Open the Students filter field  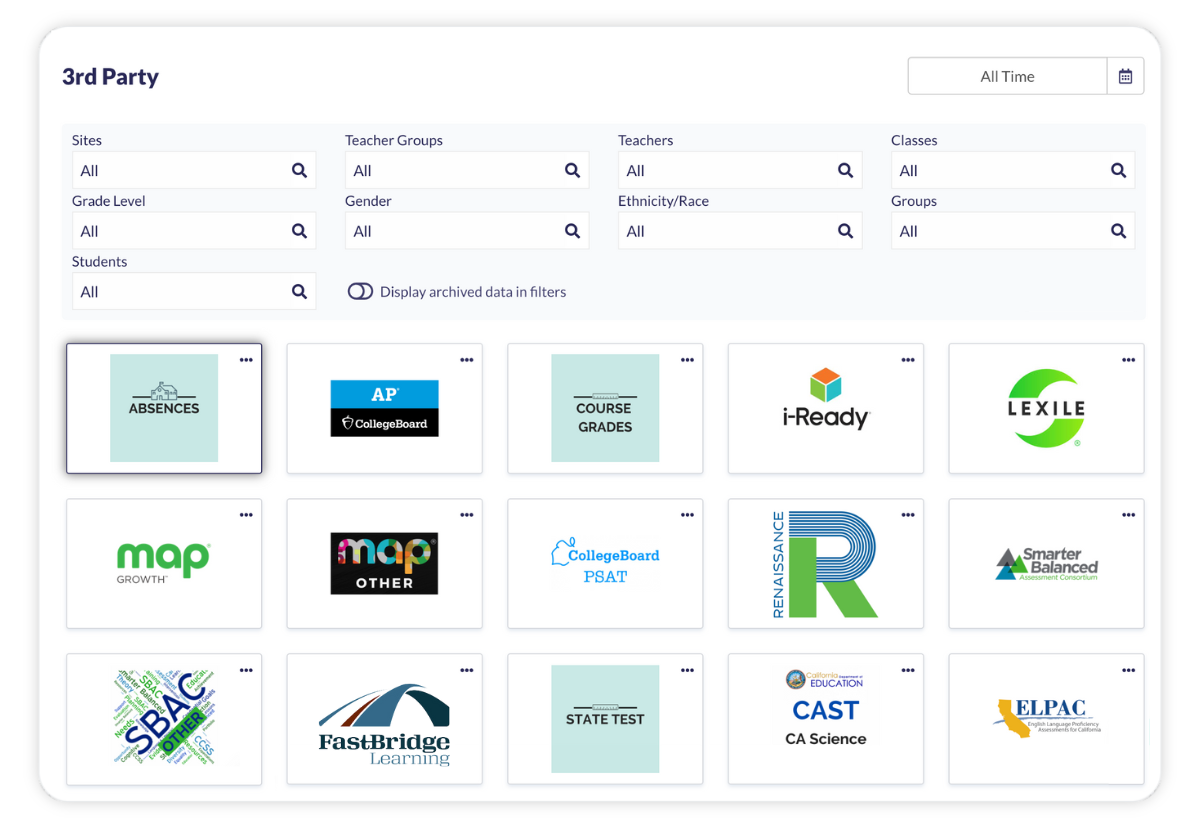pos(194,292)
